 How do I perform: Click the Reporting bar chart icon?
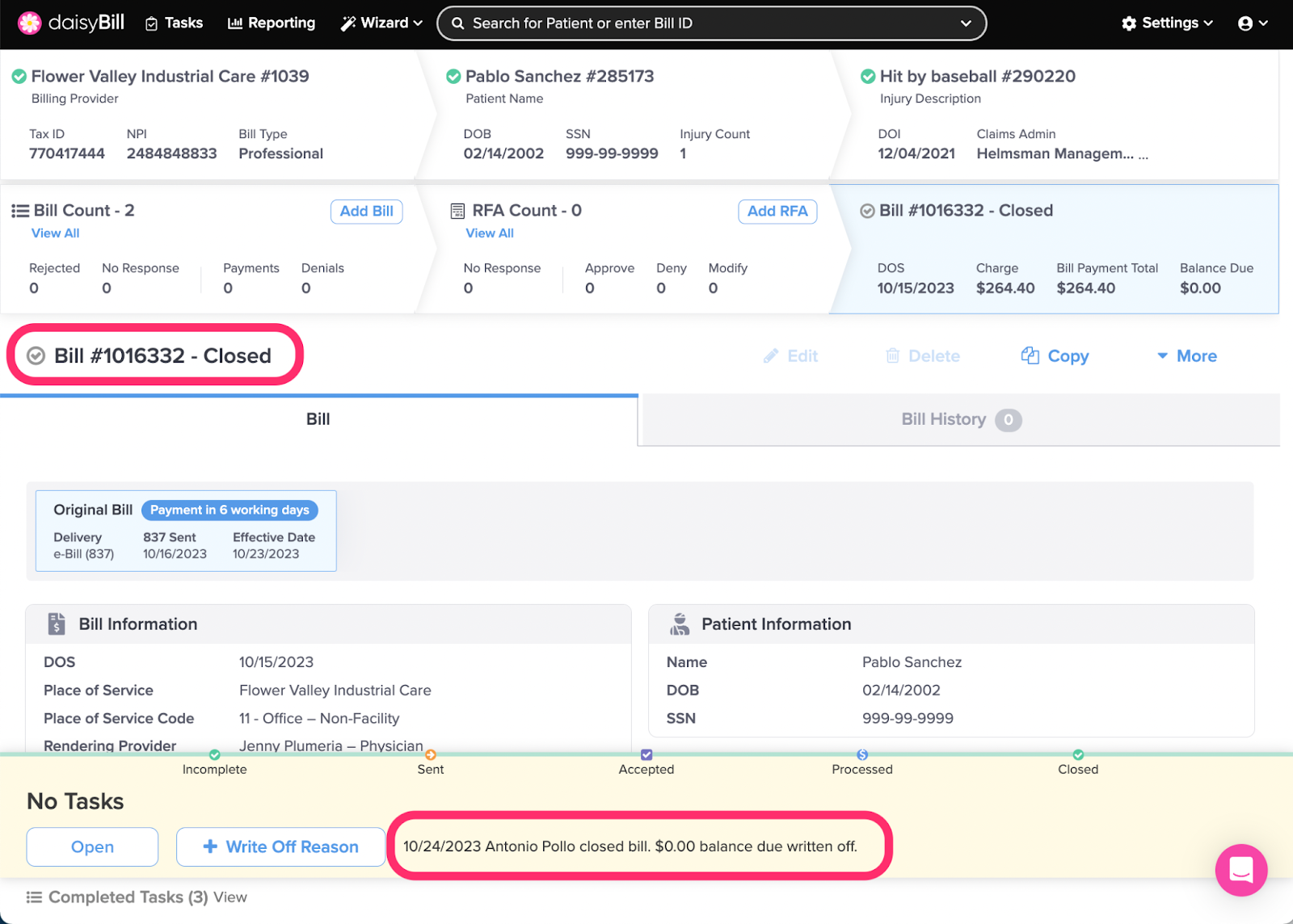235,23
